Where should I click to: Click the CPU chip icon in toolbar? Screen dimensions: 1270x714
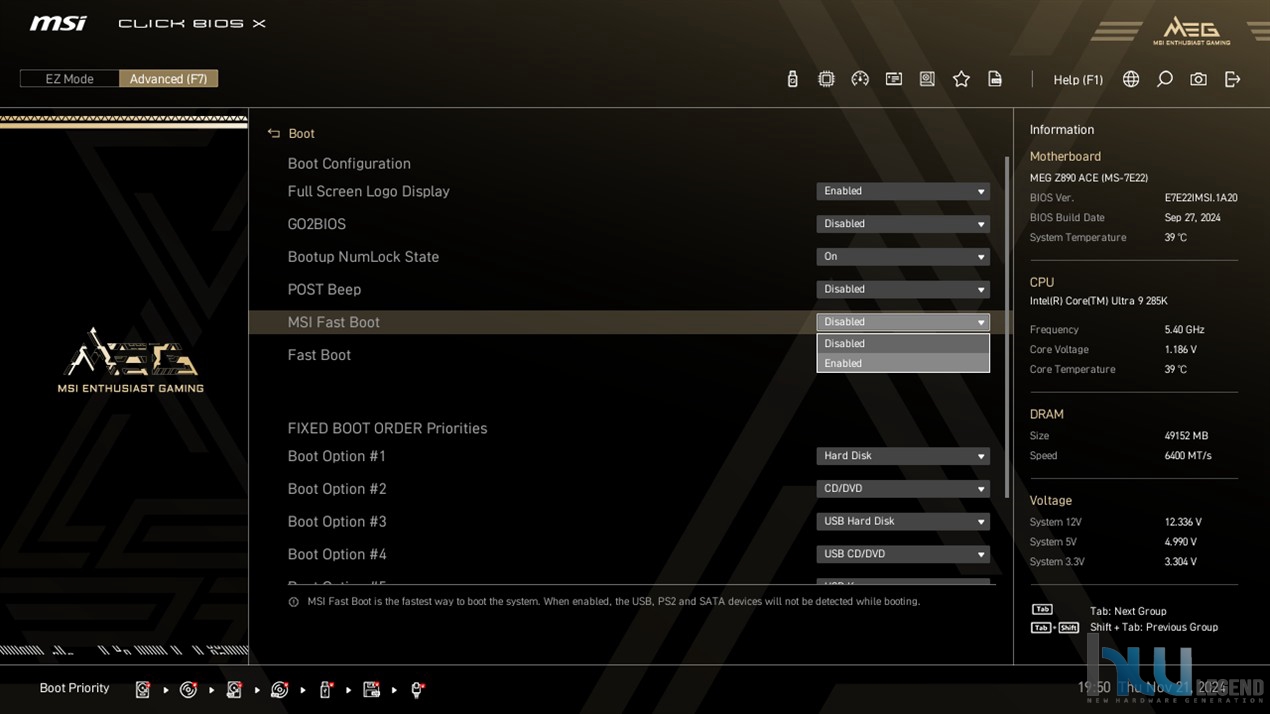coord(826,79)
